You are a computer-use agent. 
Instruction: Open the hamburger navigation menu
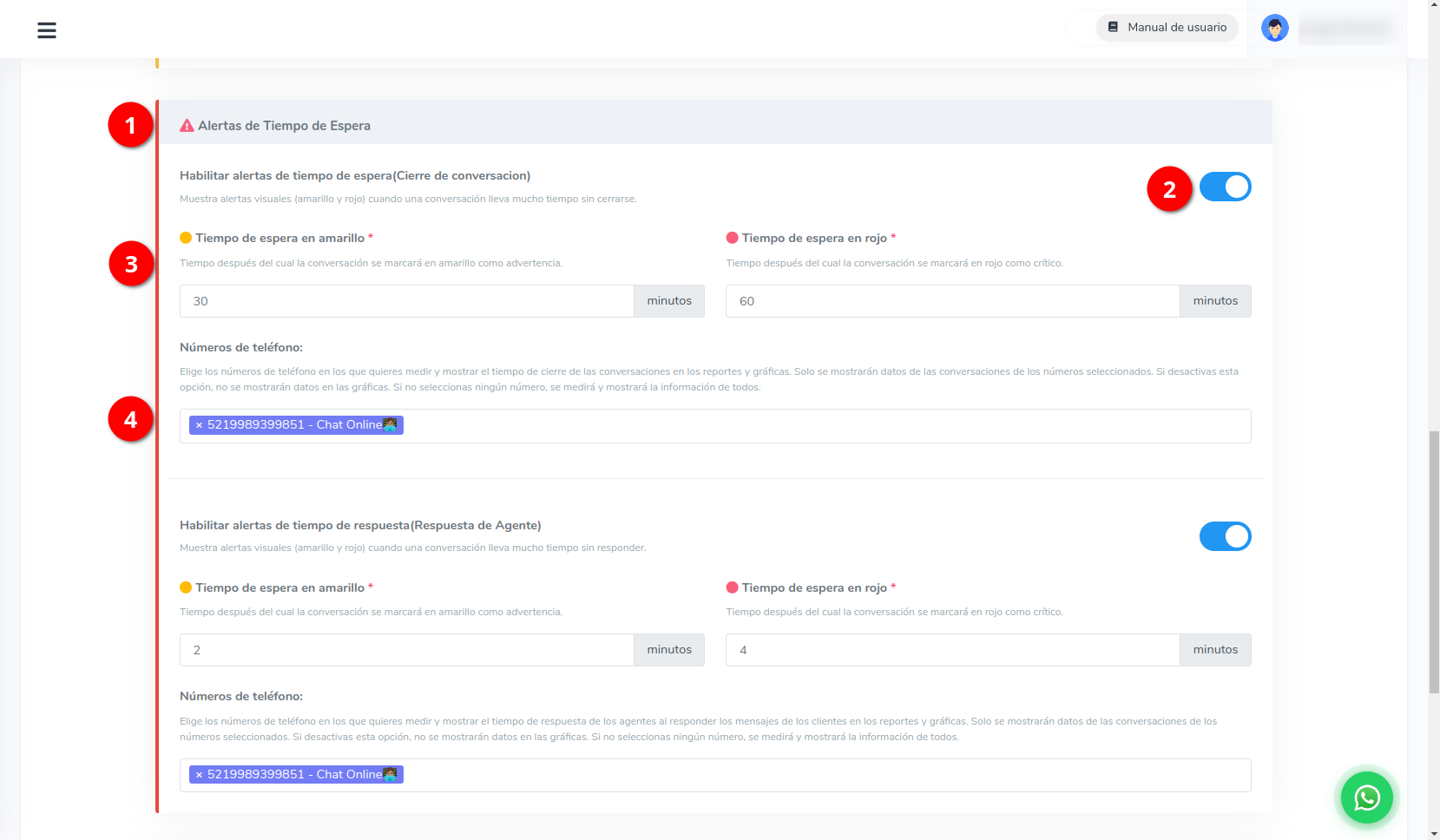46,30
